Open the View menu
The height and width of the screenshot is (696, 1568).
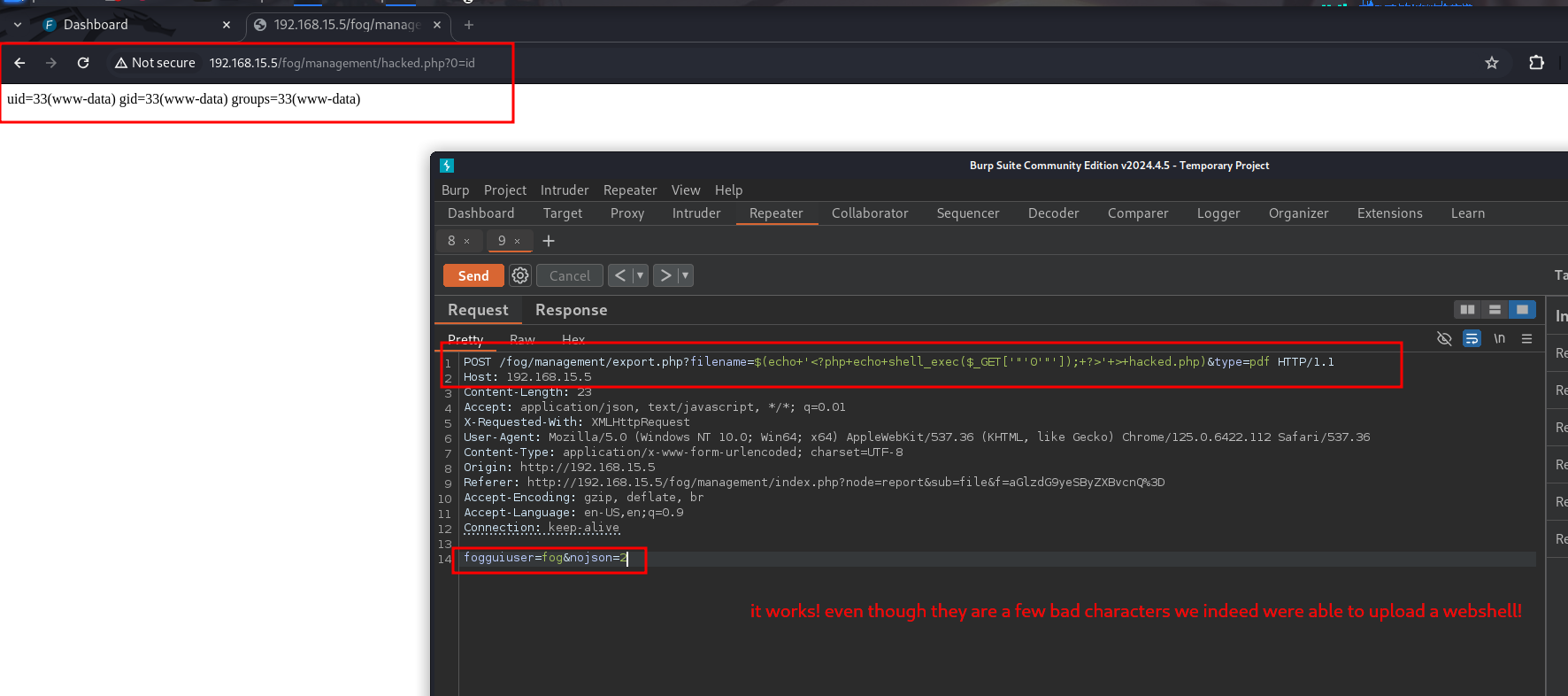(686, 190)
